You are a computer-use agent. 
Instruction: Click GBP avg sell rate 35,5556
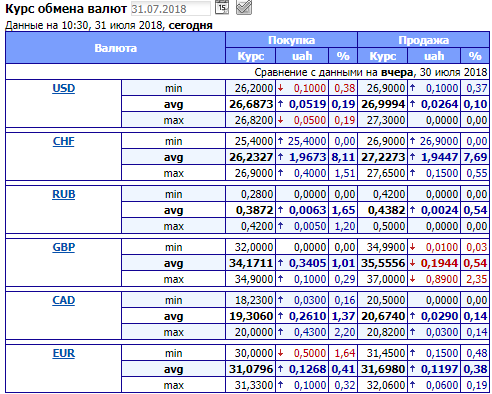383,263
